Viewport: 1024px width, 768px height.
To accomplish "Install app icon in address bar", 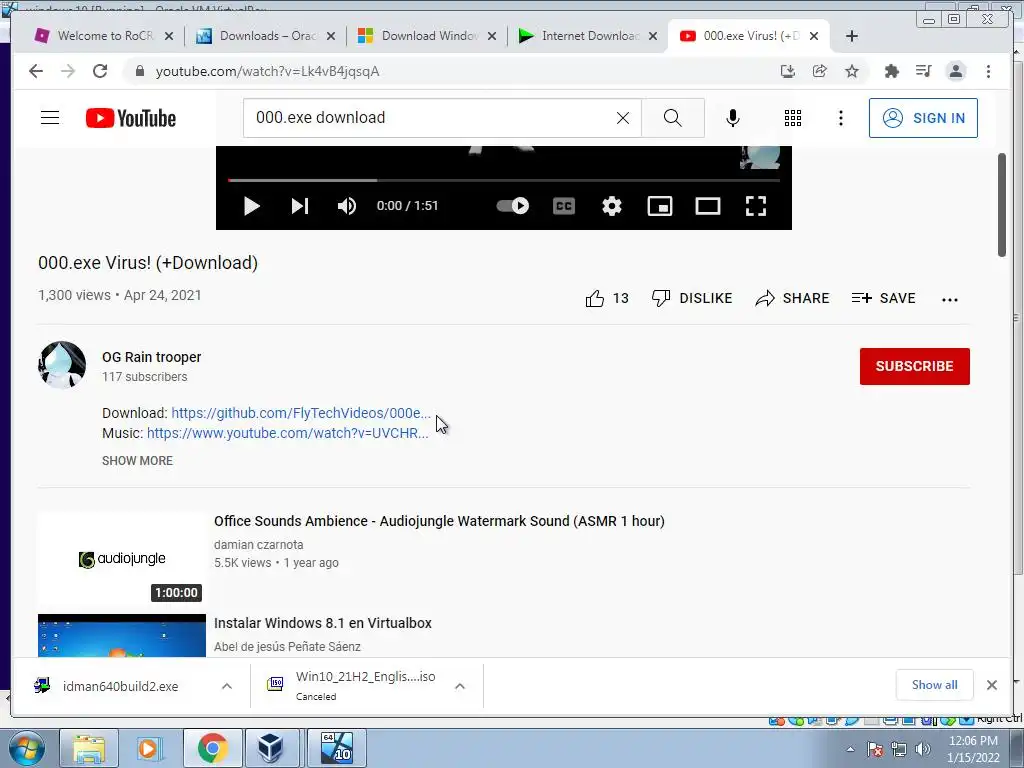I will click(788, 71).
